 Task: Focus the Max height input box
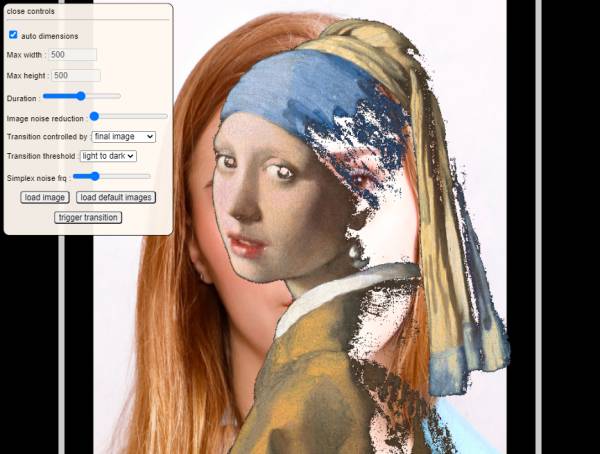[x=76, y=75]
